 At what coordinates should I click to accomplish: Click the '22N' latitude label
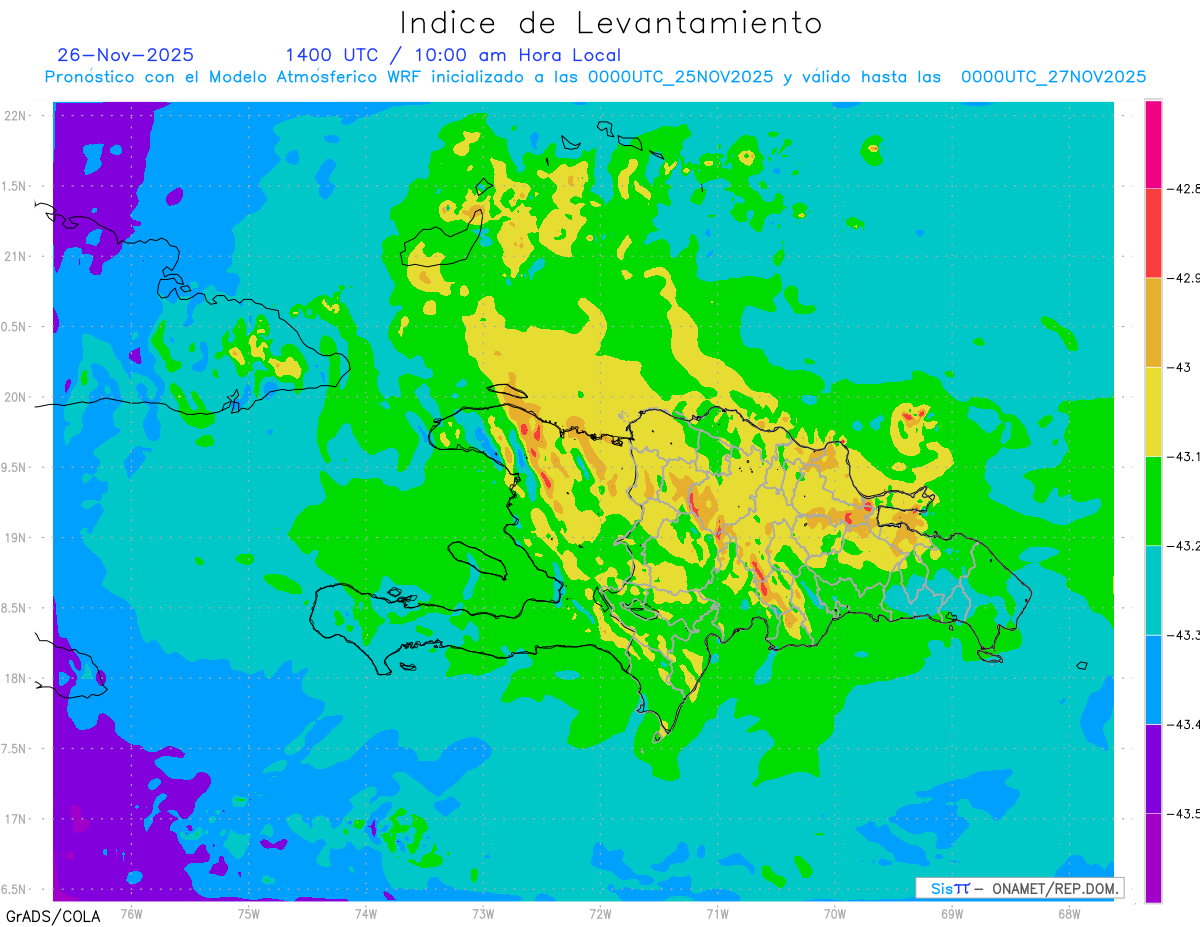(x=17, y=115)
